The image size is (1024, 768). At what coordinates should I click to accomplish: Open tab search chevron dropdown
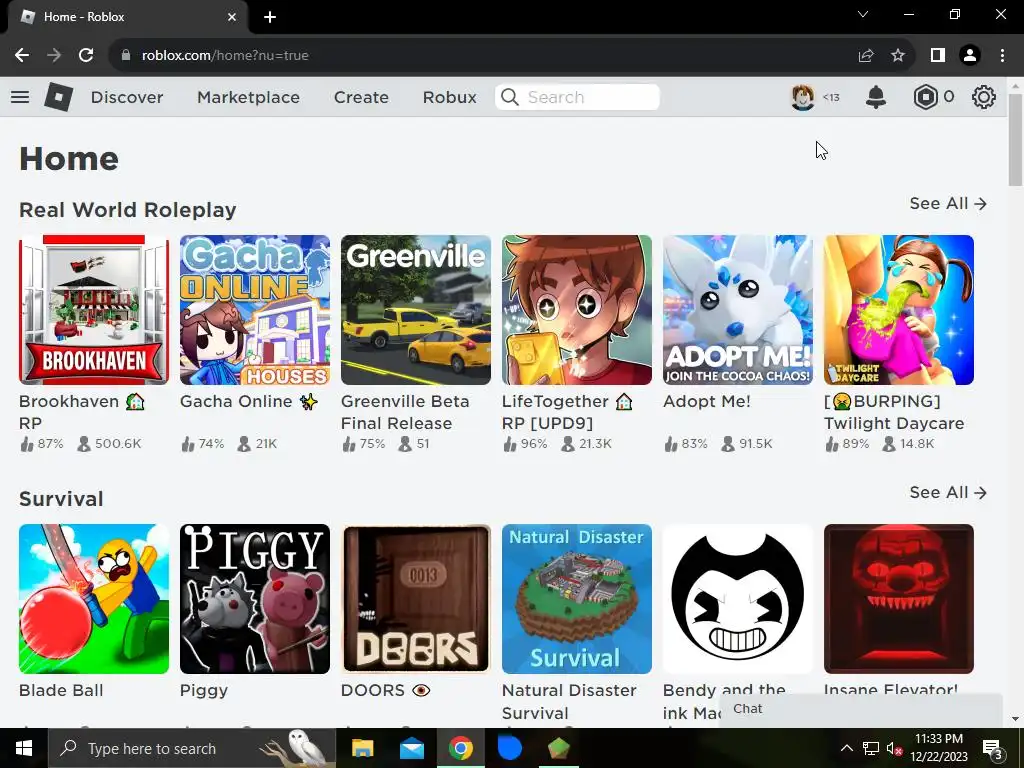tap(863, 14)
